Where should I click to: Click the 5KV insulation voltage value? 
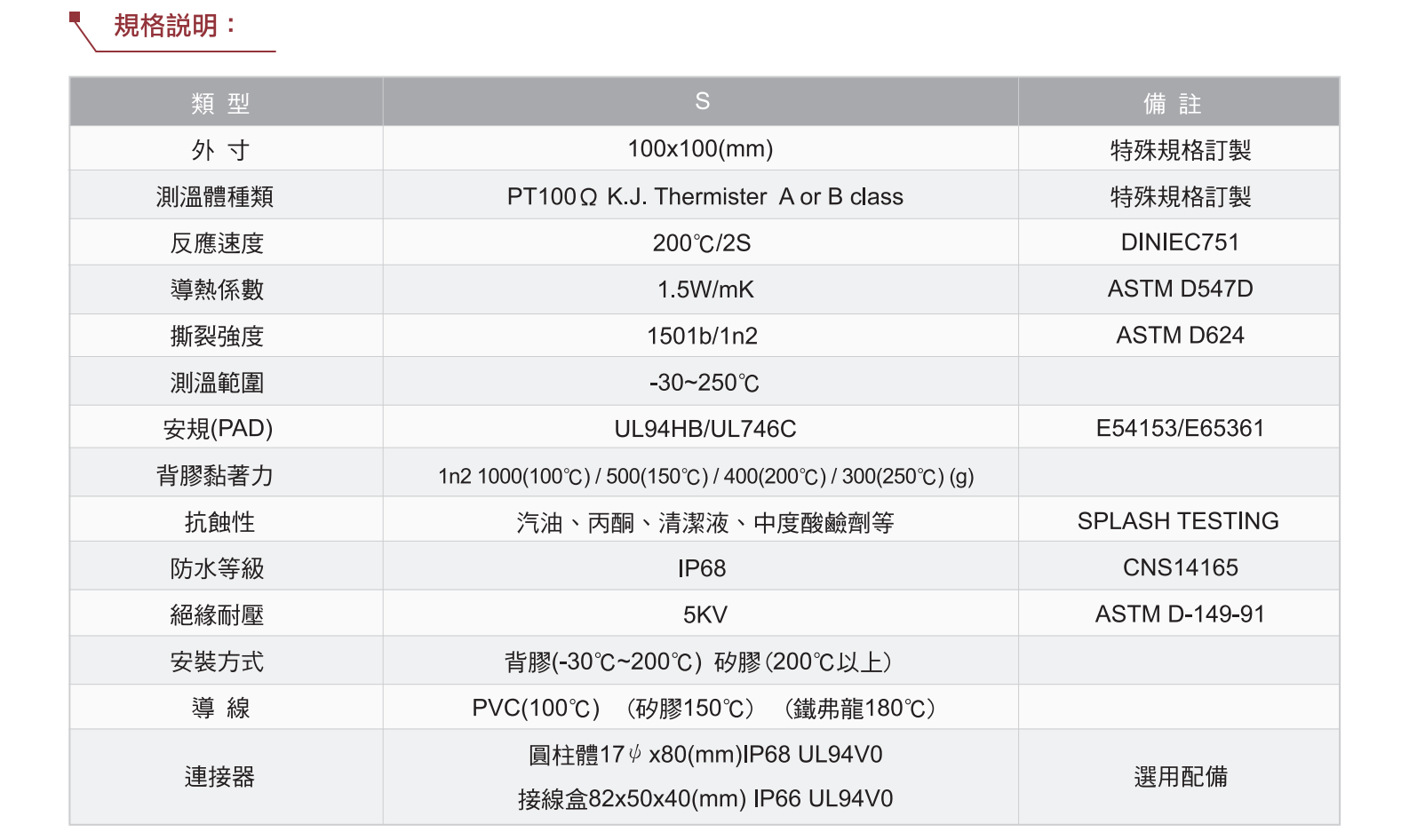pos(704,614)
